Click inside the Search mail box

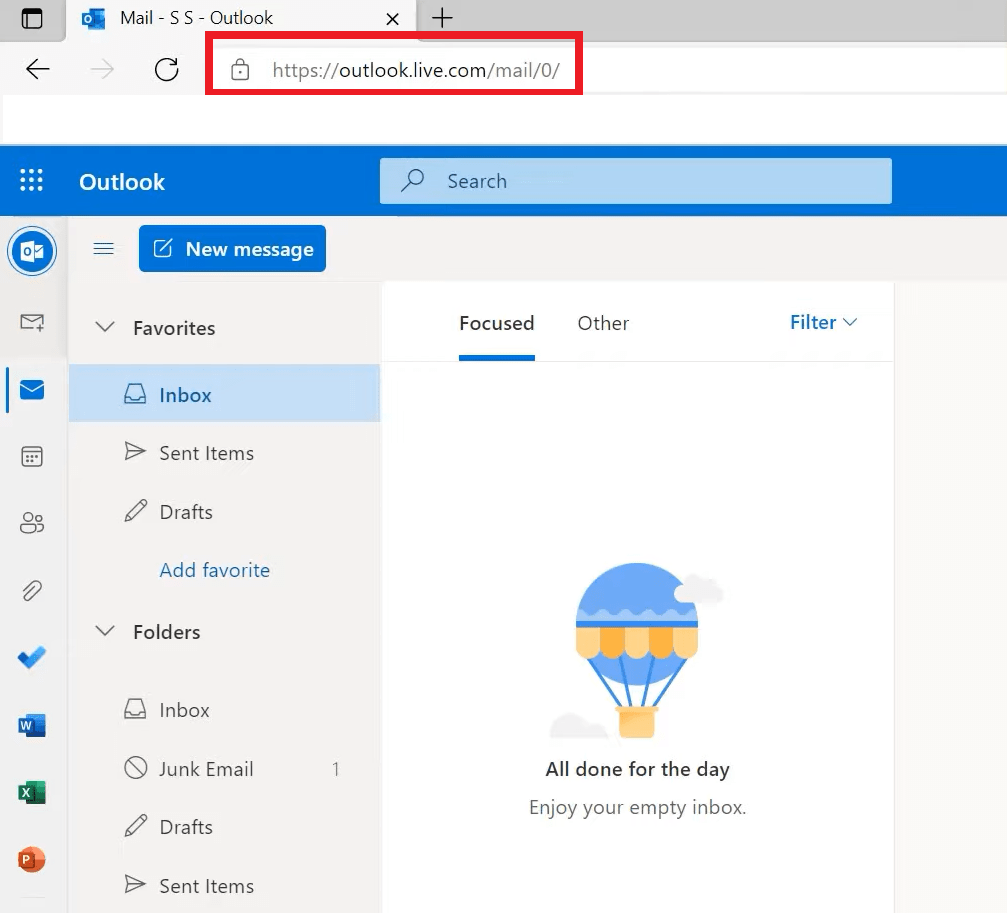[635, 181]
